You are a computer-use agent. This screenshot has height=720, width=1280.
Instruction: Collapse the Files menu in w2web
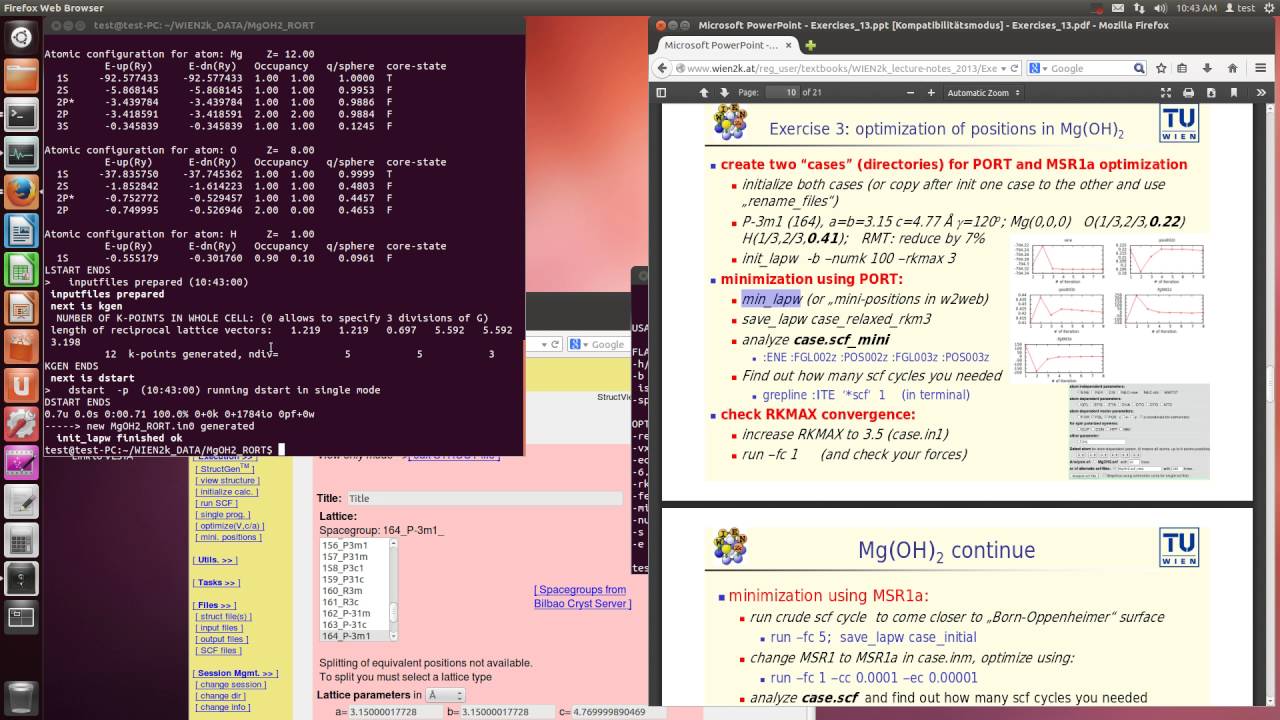(x=215, y=605)
